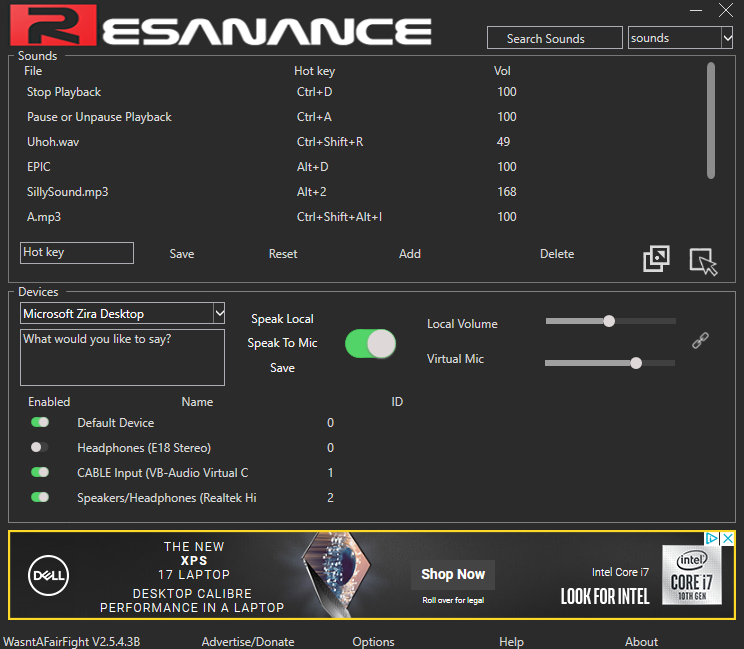Open the AdChoices triangle icon on the ad
The image size is (744, 649).
click(712, 538)
